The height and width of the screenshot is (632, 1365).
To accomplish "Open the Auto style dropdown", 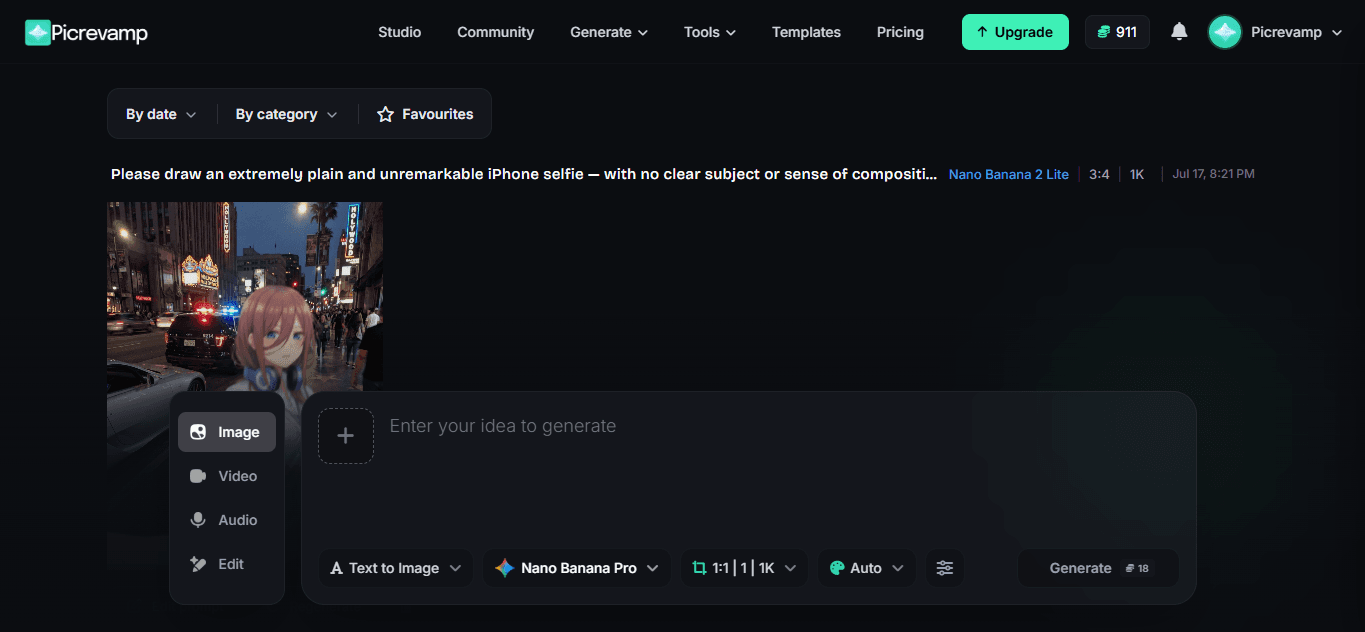I will pyautogui.click(x=866, y=568).
